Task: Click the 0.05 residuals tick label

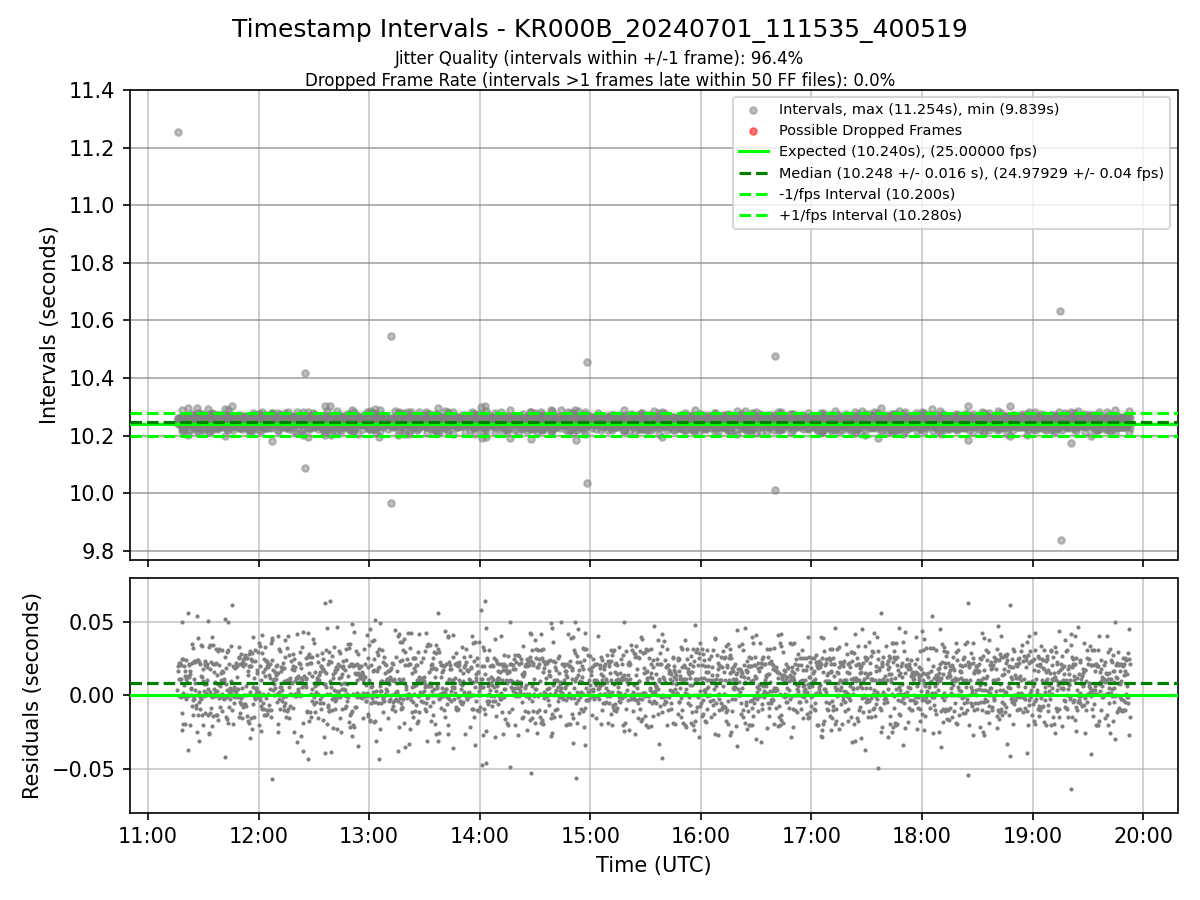Action: 93,622
